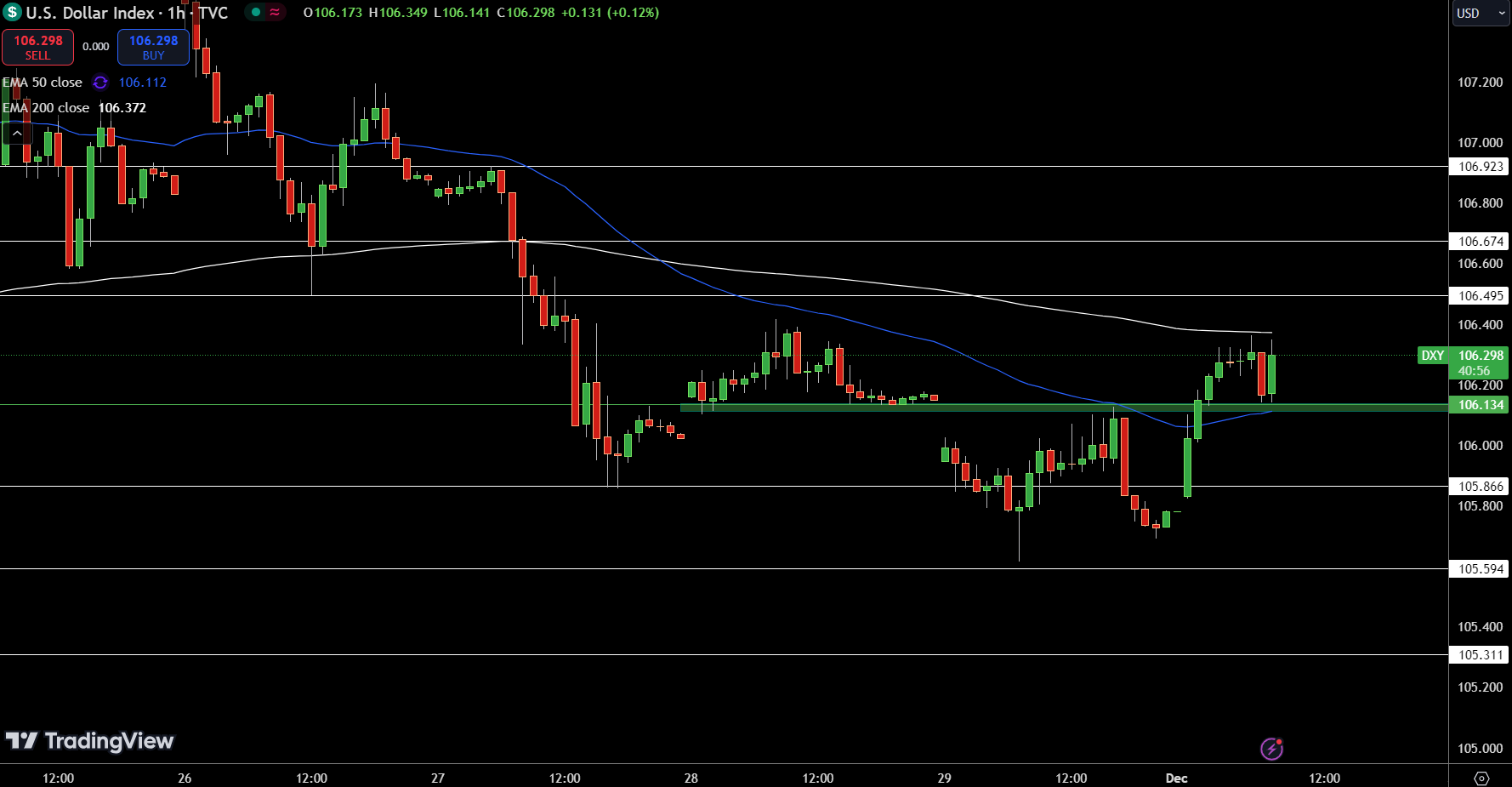Click the 26 date label on time axis

coord(185,778)
